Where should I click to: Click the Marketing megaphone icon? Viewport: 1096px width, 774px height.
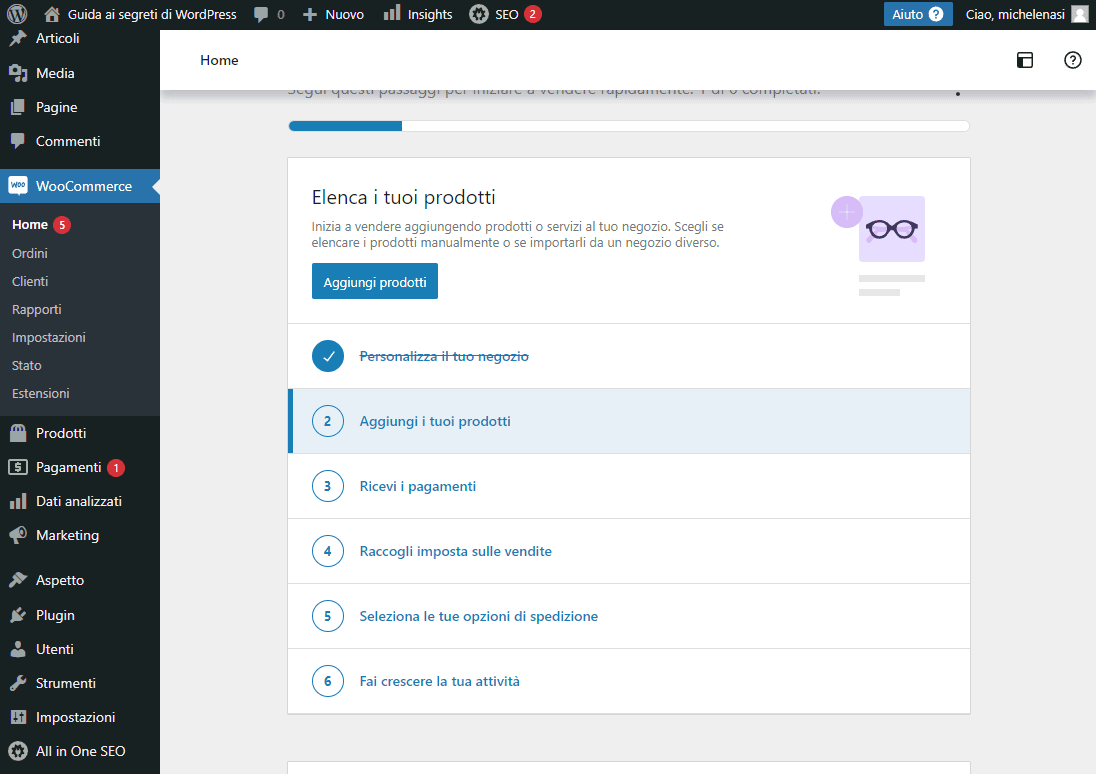[18, 536]
